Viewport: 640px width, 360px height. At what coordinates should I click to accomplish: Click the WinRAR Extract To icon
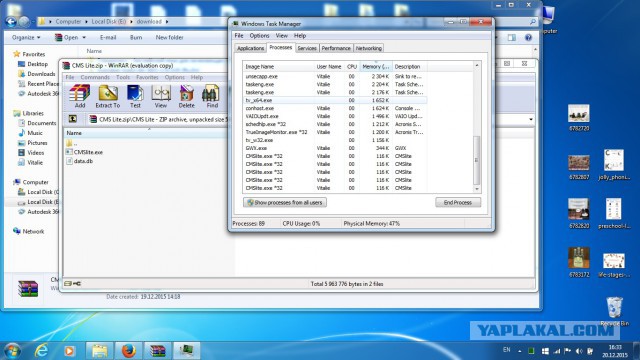[x=108, y=96]
